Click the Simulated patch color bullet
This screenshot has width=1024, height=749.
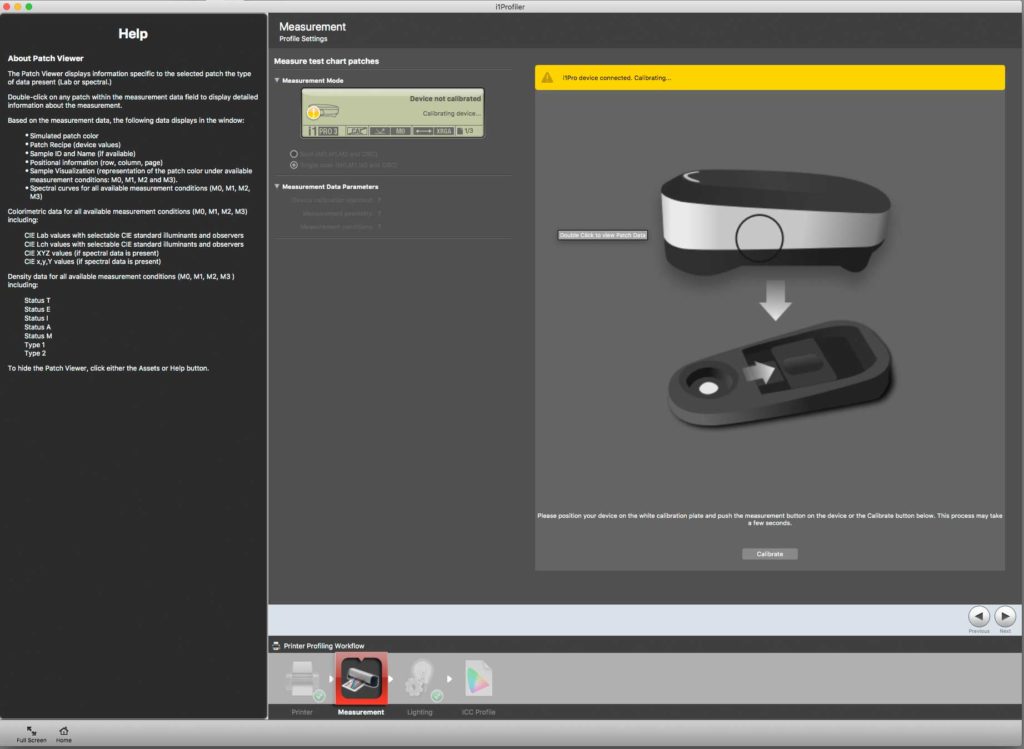pos(64,136)
